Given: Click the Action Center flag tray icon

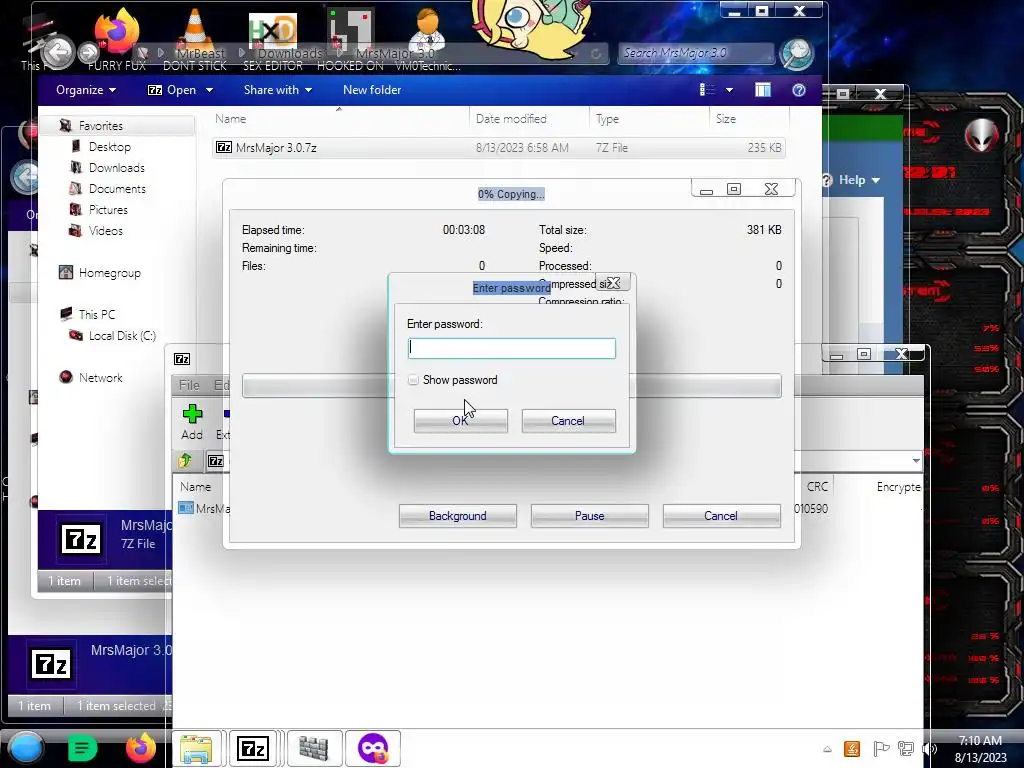Looking at the screenshot, I should tap(880, 749).
